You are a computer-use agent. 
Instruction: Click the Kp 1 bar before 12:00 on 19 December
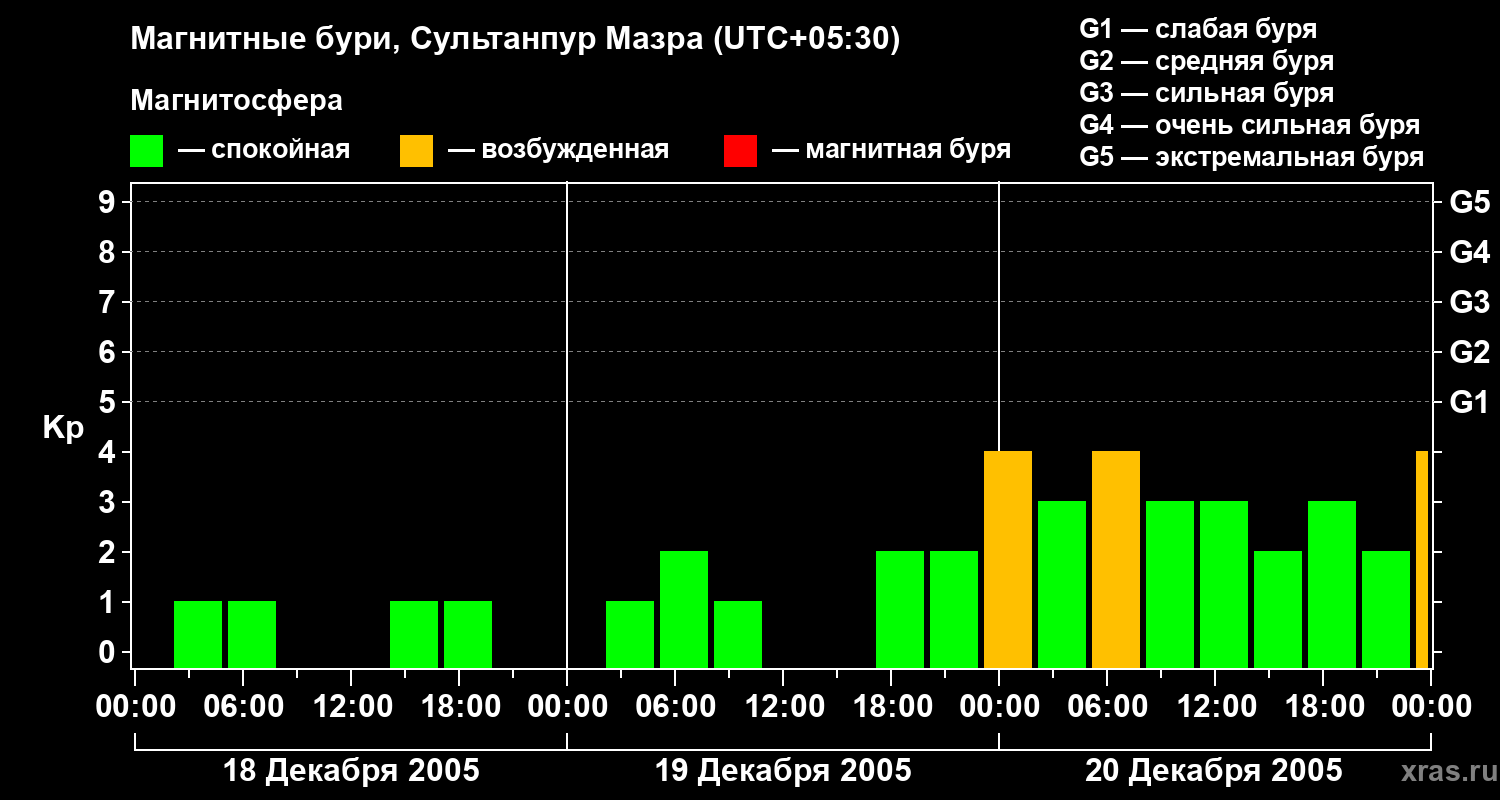coord(738,634)
